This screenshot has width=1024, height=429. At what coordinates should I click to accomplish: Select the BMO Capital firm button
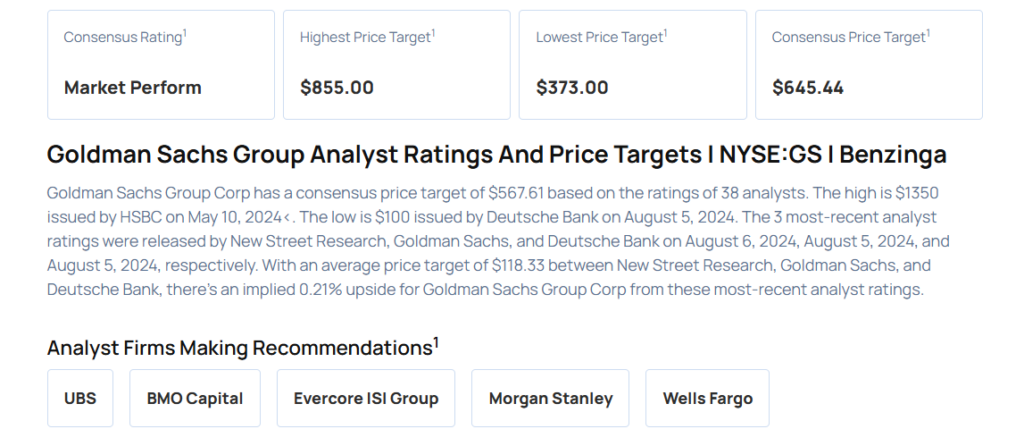(195, 398)
